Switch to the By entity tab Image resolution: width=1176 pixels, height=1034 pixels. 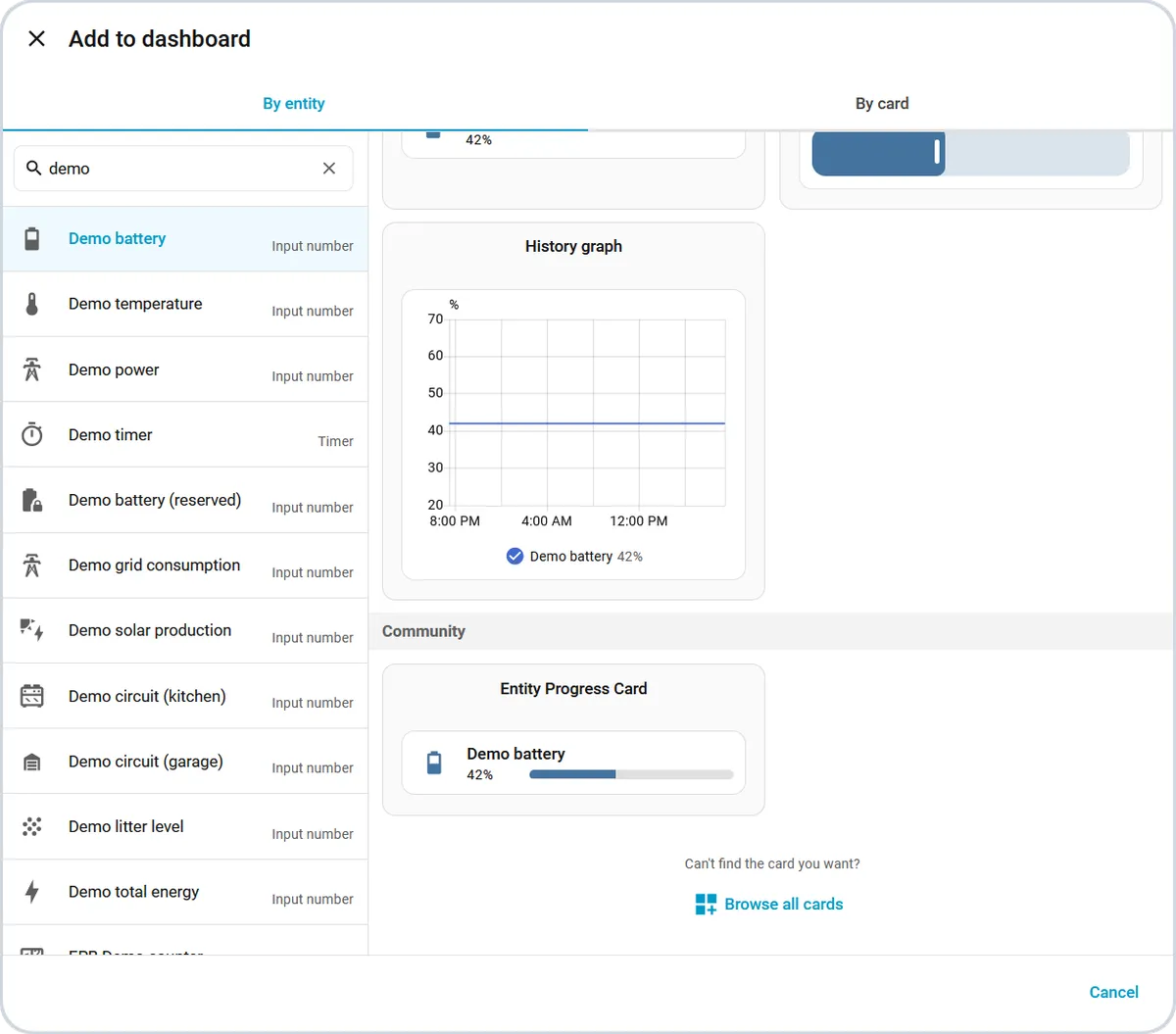[294, 104]
